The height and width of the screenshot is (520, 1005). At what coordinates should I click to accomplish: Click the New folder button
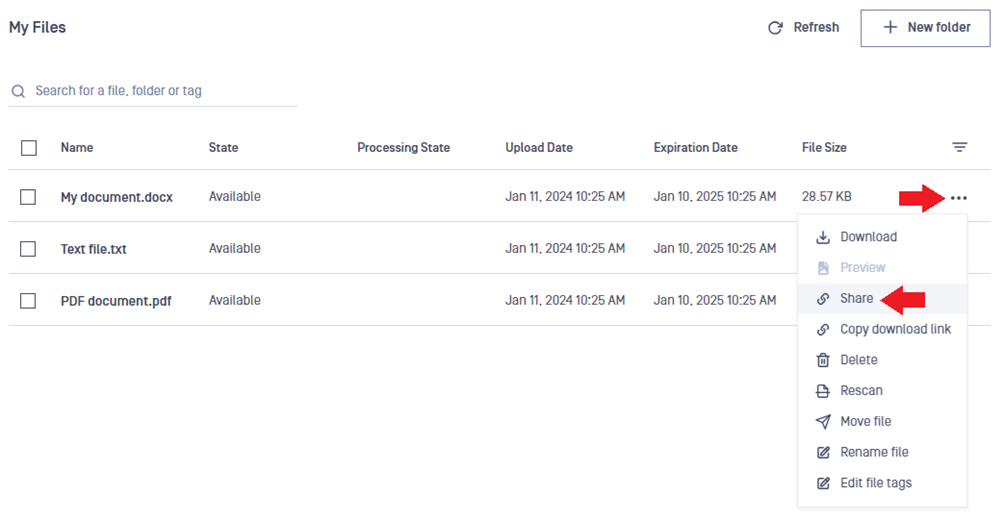(x=926, y=28)
